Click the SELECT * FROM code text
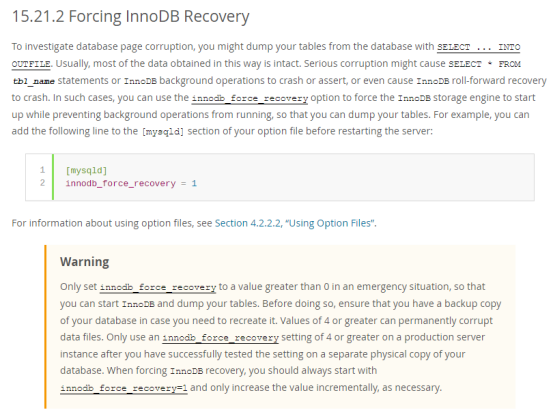 tap(484, 64)
